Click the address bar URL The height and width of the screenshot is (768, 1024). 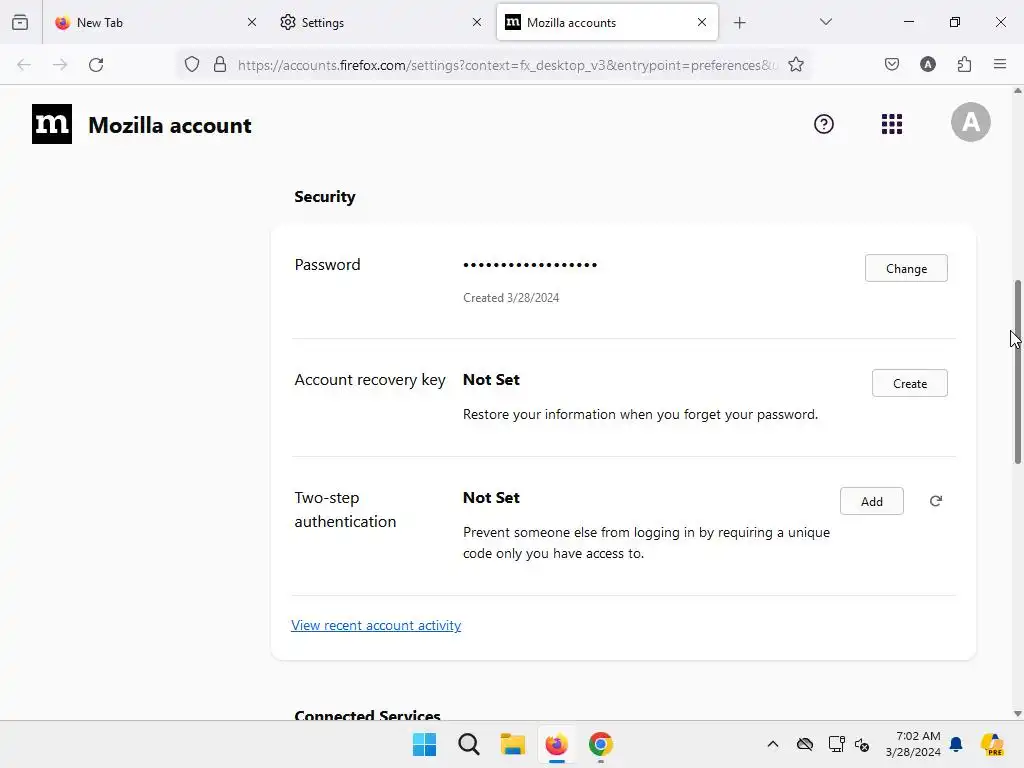(507, 65)
